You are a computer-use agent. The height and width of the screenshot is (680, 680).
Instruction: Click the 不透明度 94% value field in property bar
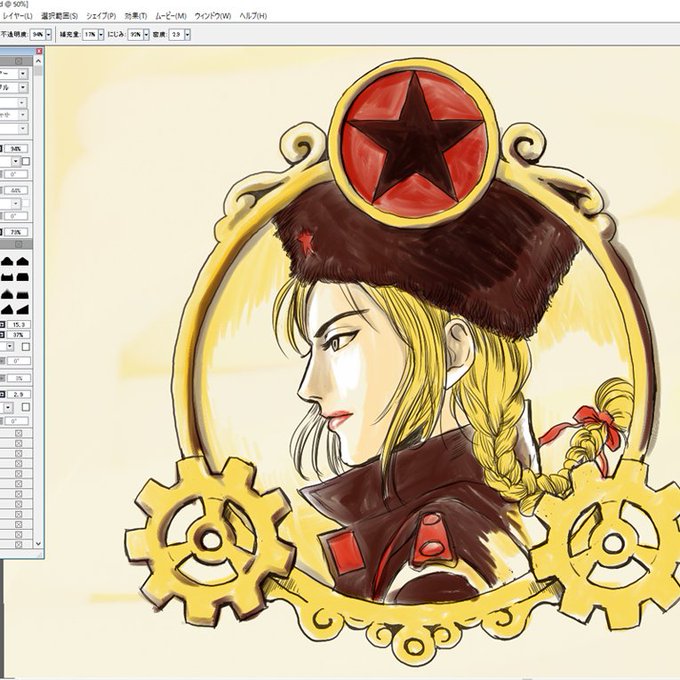click(38, 34)
